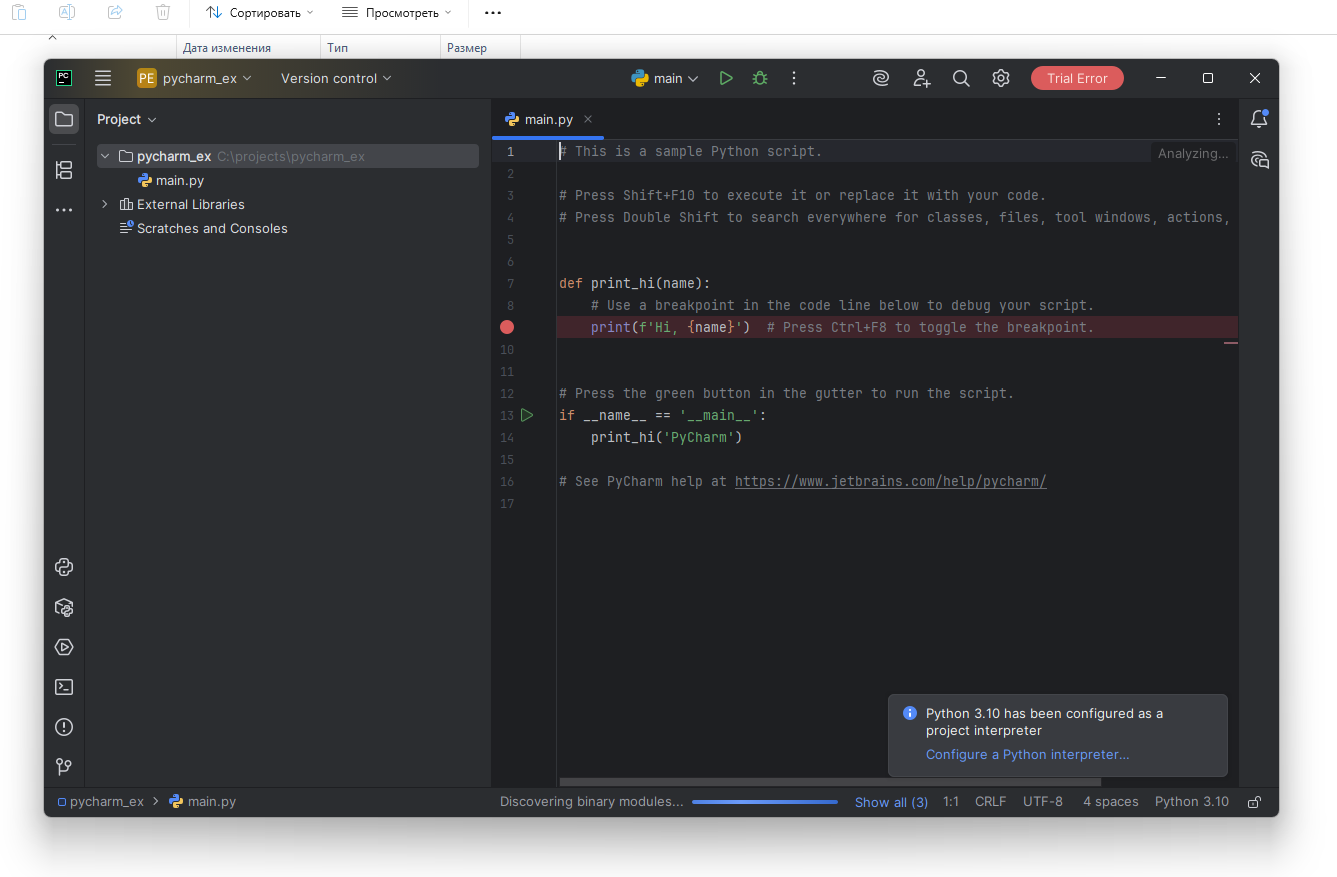Viewport: 1337px width, 877px height.
Task: Close the main.py editor tab
Action: [588, 119]
